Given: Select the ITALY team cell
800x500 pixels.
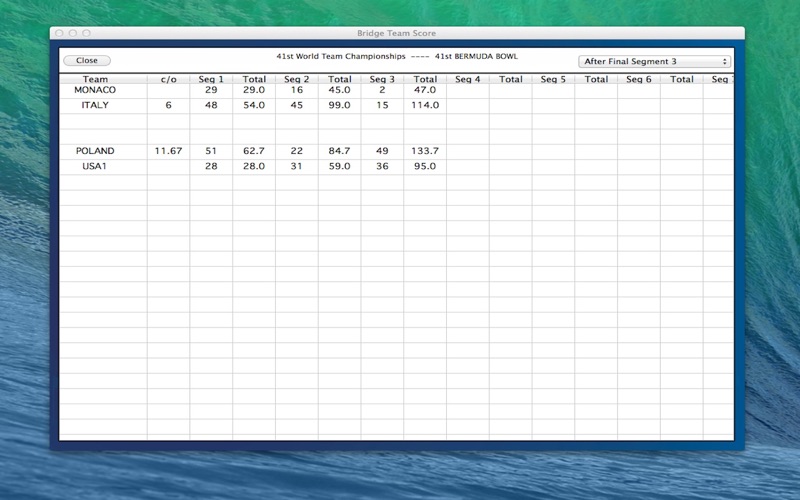Looking at the screenshot, I should coord(95,105).
